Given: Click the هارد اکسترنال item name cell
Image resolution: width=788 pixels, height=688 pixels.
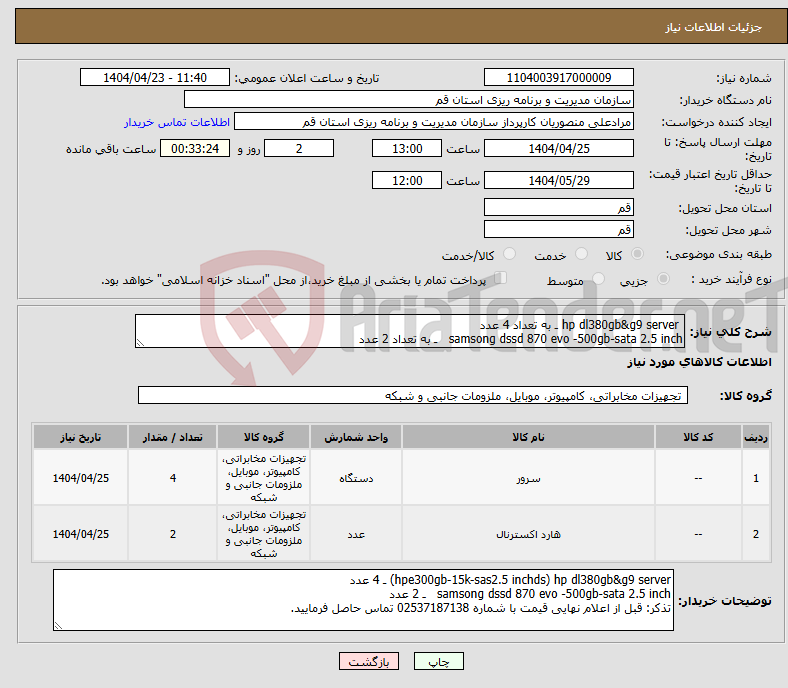Looking at the screenshot, I should (x=528, y=534).
